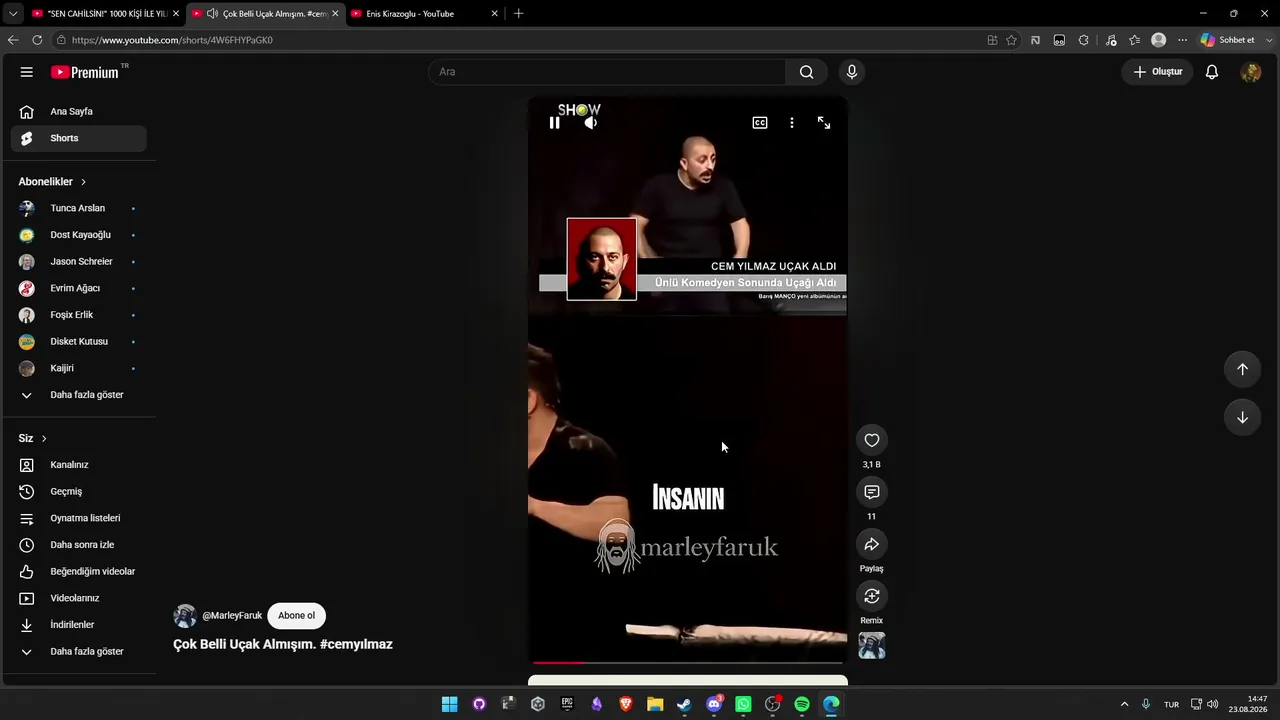Open MarleyFaruk channel avatar
1280x720 pixels.
click(185, 616)
